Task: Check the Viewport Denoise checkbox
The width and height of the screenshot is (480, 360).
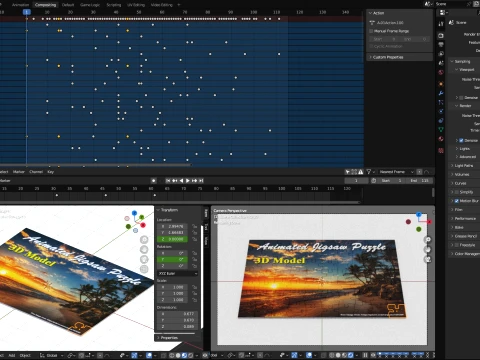Action: (461, 98)
